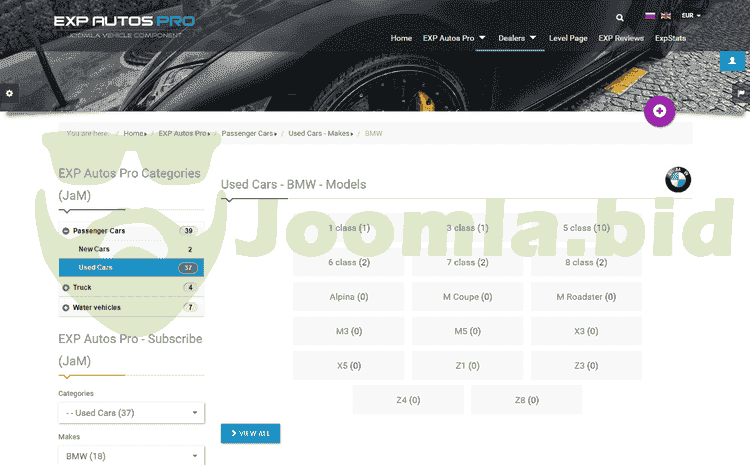Click Used Cars - Makes breadcrumb link
The width and height of the screenshot is (750, 465).
[x=319, y=133]
